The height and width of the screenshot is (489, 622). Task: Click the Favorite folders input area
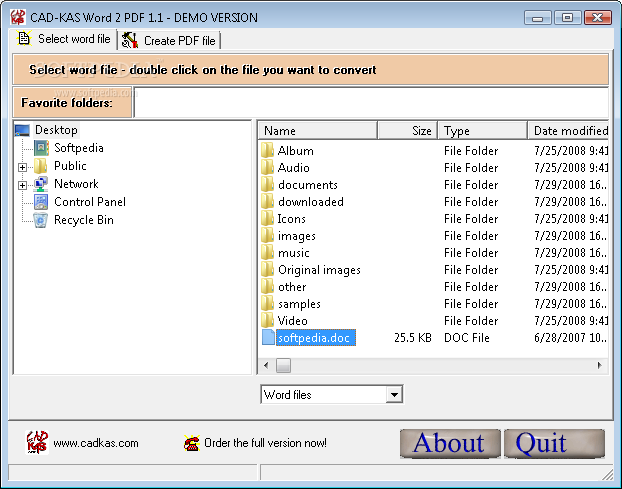372,102
